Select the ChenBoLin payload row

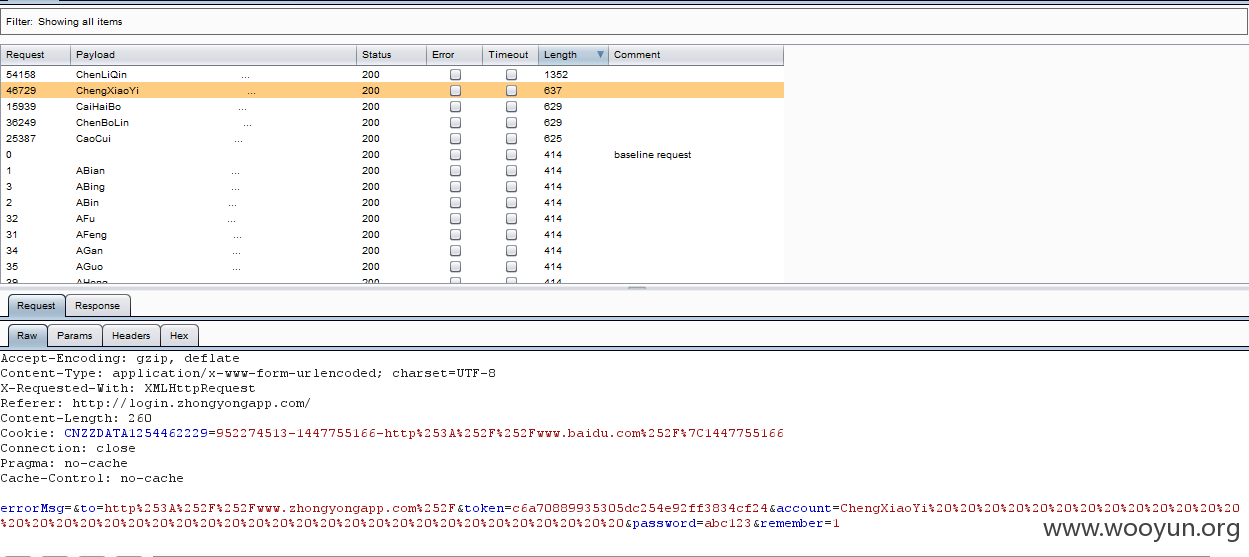coord(392,123)
